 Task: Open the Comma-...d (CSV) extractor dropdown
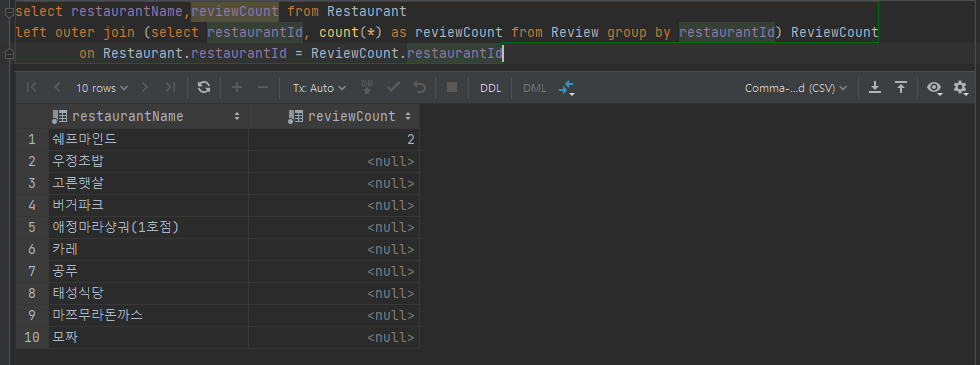click(796, 88)
